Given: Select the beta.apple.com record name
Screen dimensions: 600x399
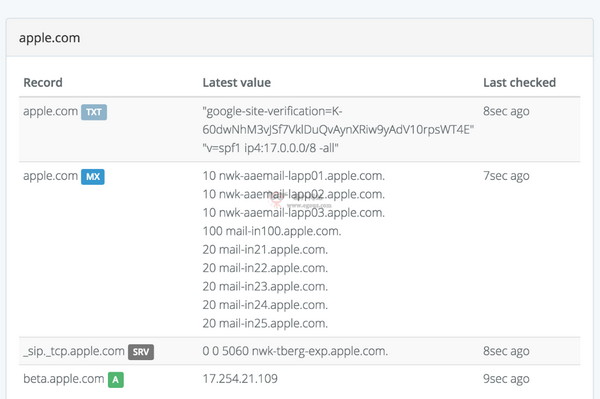Looking at the screenshot, I should click(64, 379).
